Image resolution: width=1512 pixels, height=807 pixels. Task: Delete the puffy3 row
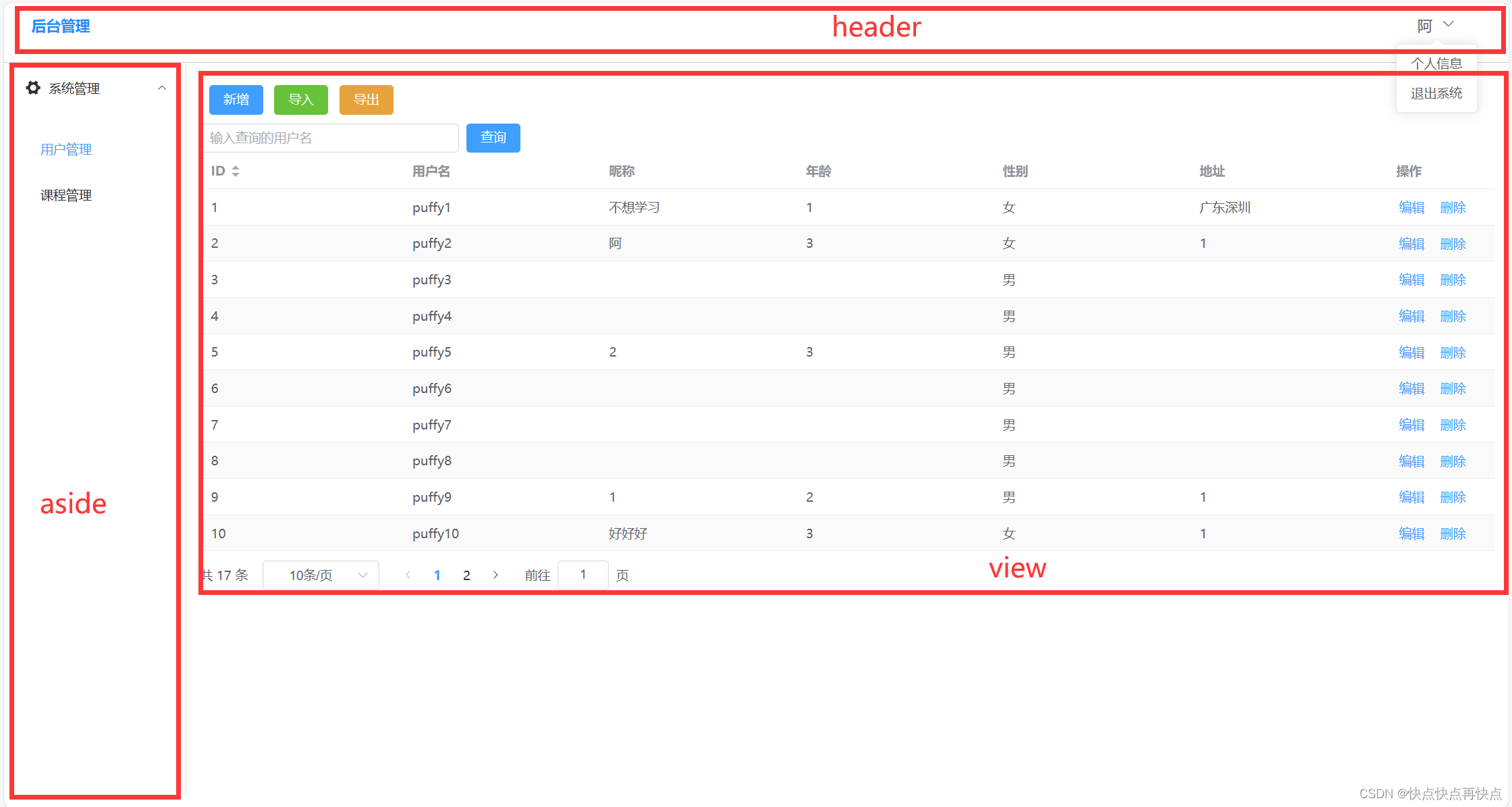[x=1453, y=280]
